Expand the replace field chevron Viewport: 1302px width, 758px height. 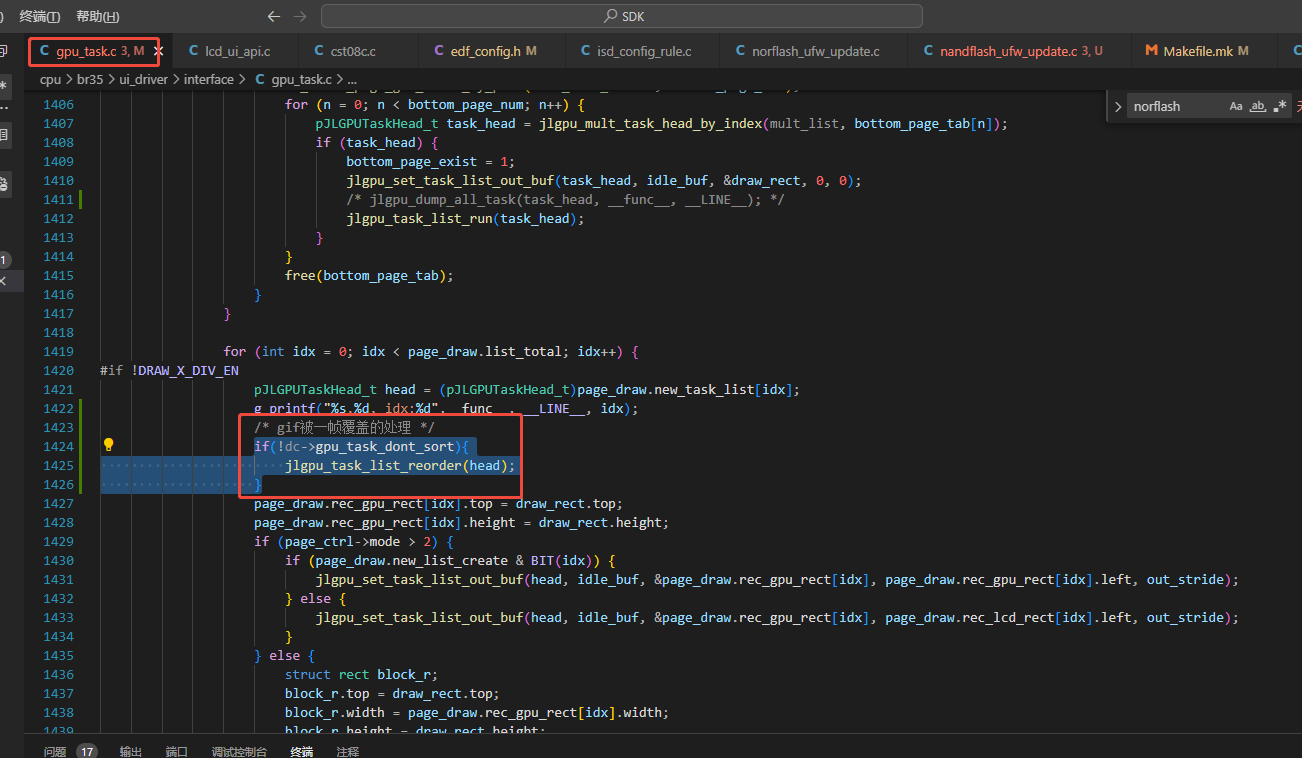(1118, 106)
